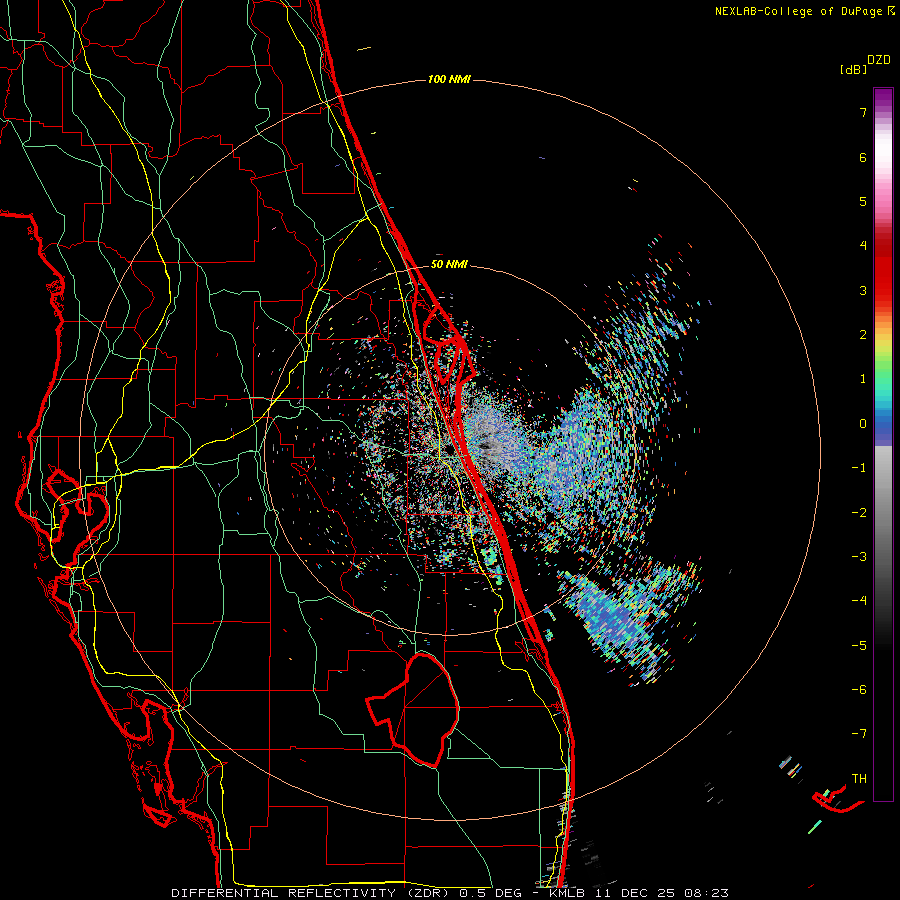Click the 0 value on the color scale
Image resolution: width=900 pixels, height=900 pixels.
[x=863, y=424]
